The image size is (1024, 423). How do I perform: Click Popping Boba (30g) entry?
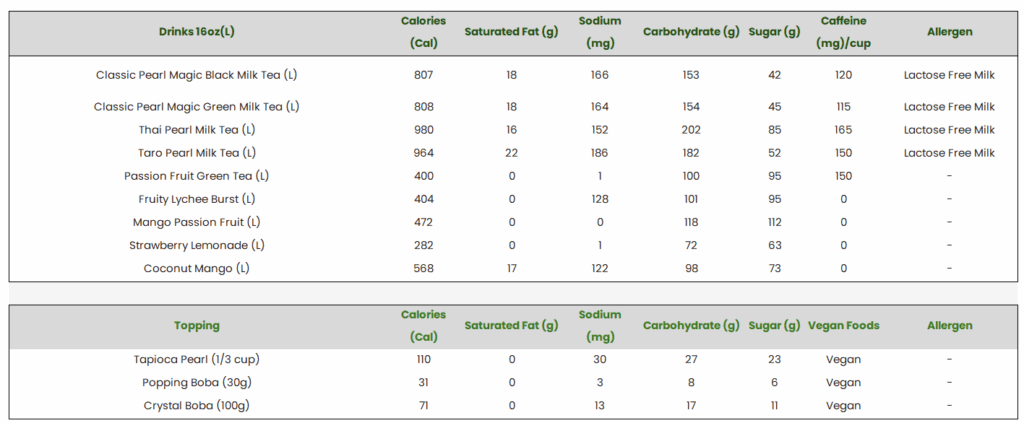pos(197,383)
